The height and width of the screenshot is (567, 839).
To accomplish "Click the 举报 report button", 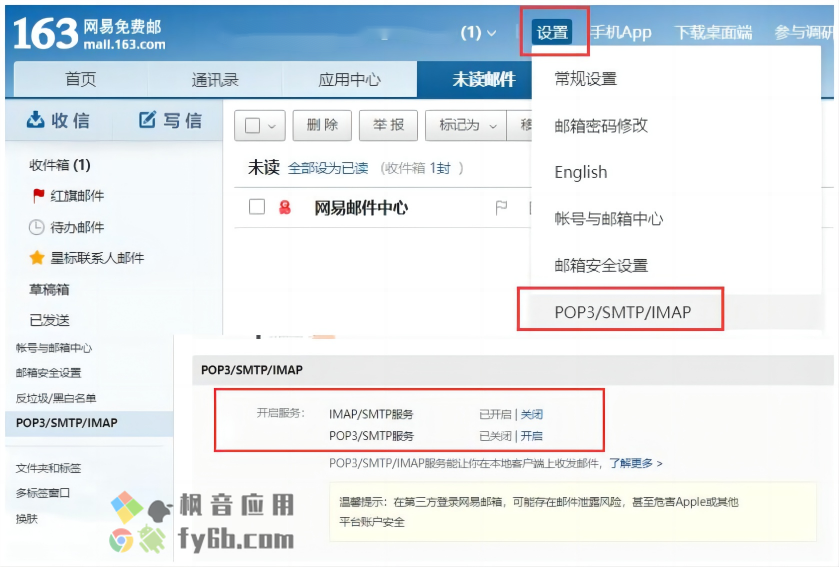I will [x=388, y=125].
